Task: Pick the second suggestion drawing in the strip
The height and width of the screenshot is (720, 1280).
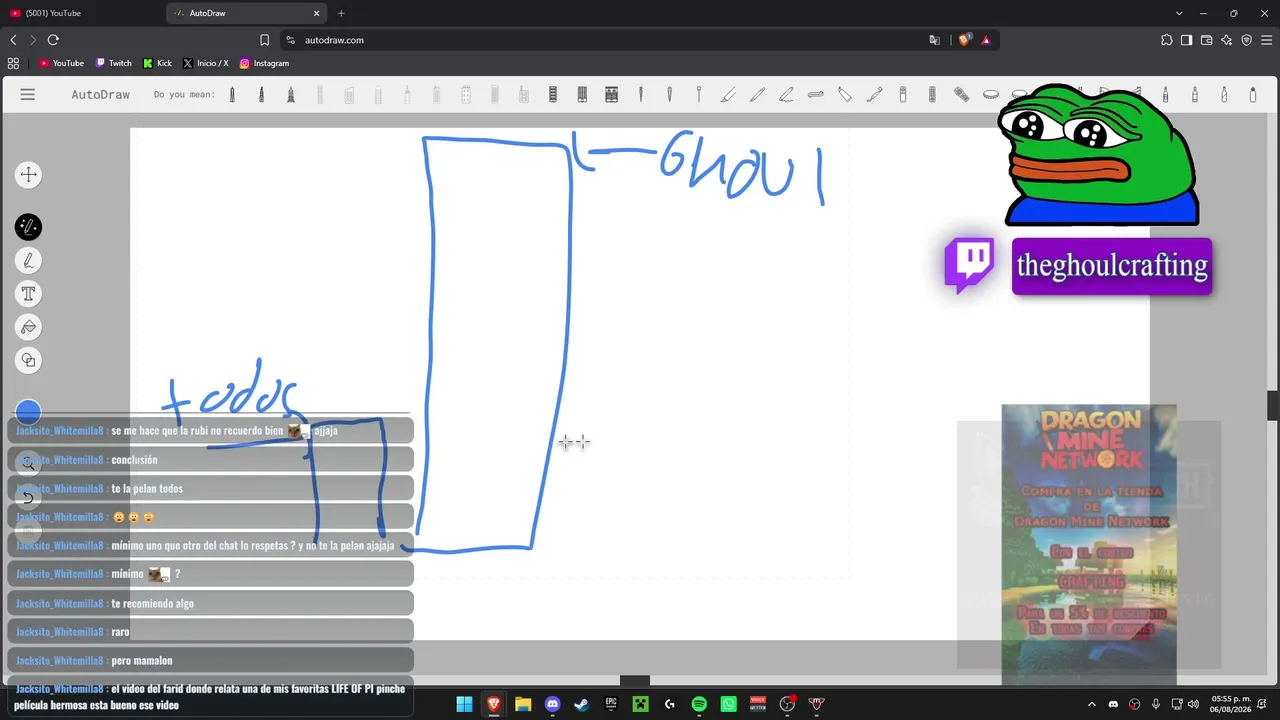Action: [x=261, y=94]
